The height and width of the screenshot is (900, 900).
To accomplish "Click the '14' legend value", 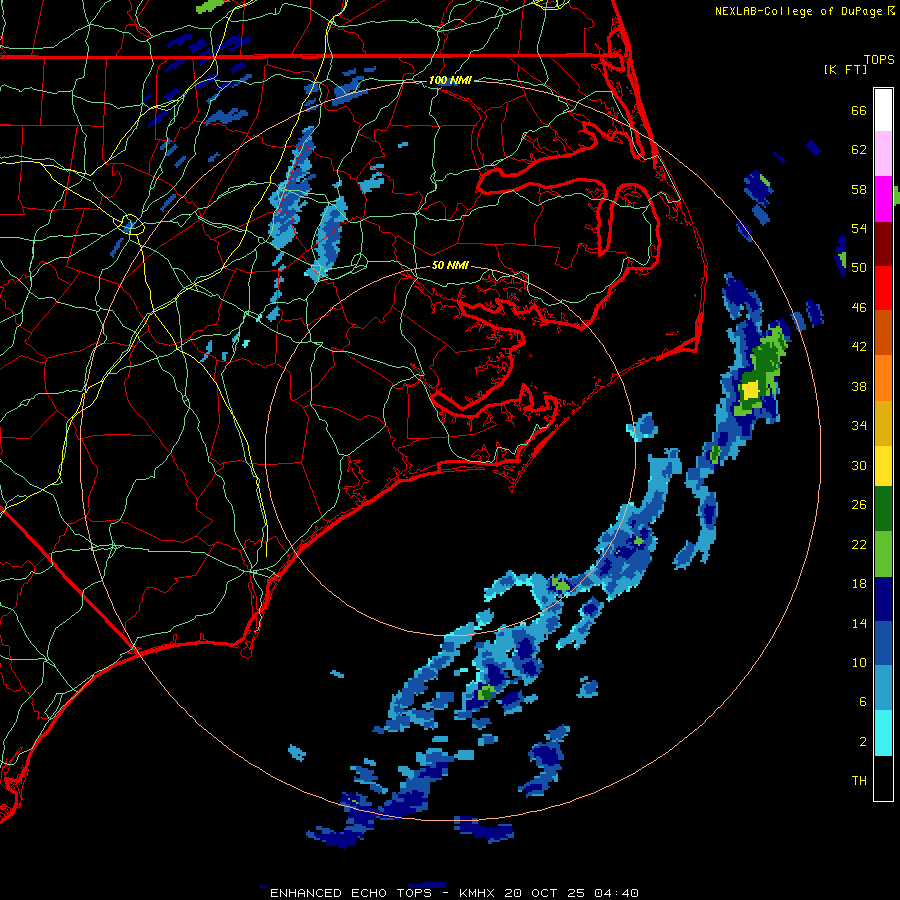I will (859, 623).
